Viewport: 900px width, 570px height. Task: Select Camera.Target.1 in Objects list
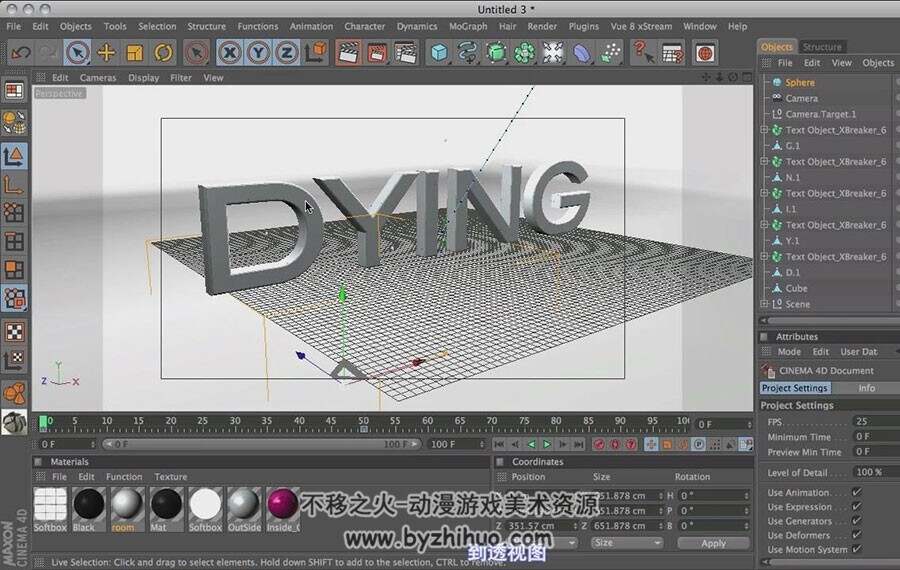[820, 114]
